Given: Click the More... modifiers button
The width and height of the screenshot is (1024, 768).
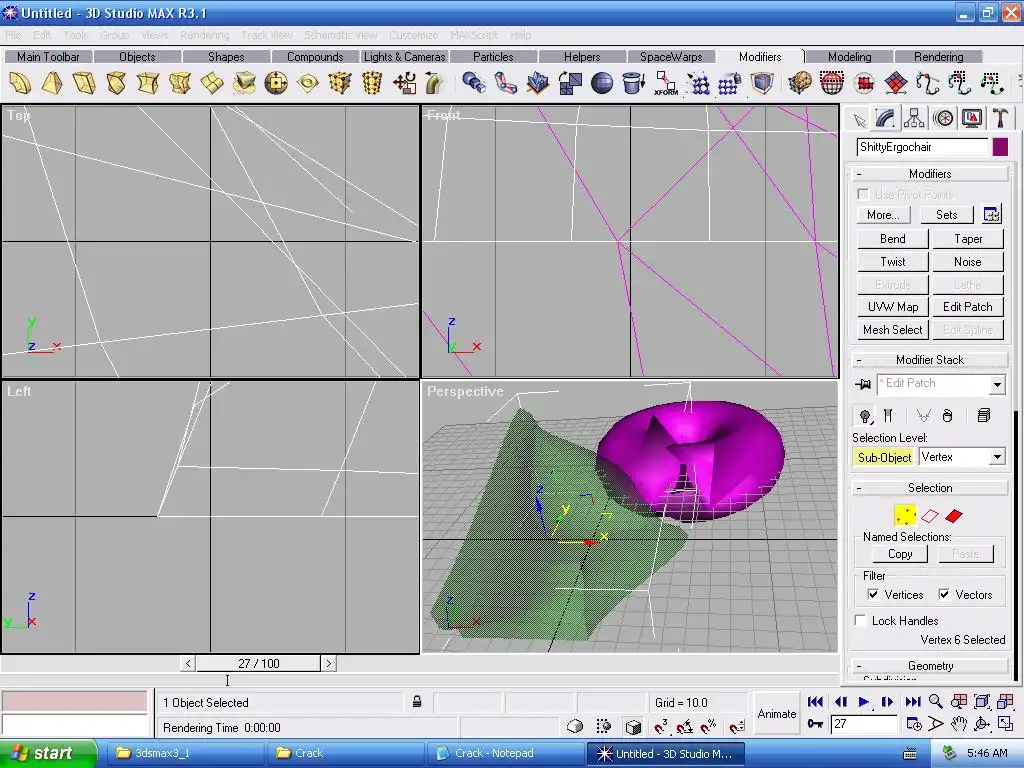Looking at the screenshot, I should [883, 215].
